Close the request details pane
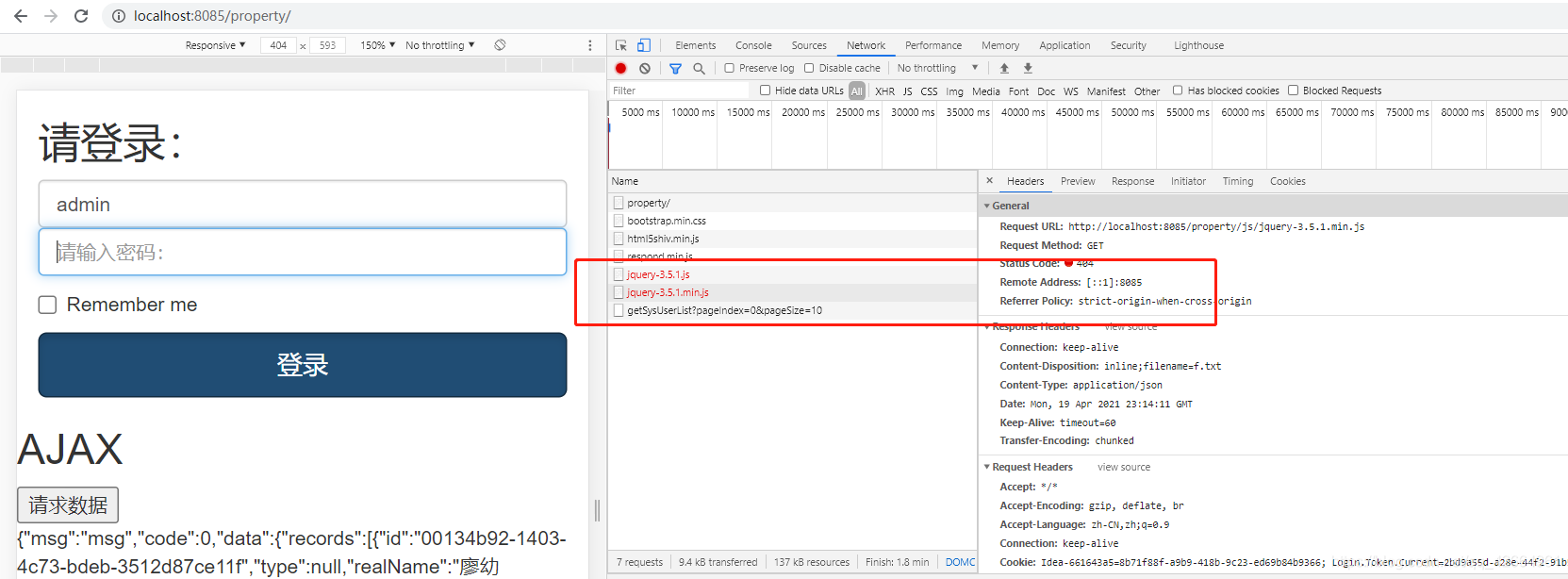 (989, 181)
